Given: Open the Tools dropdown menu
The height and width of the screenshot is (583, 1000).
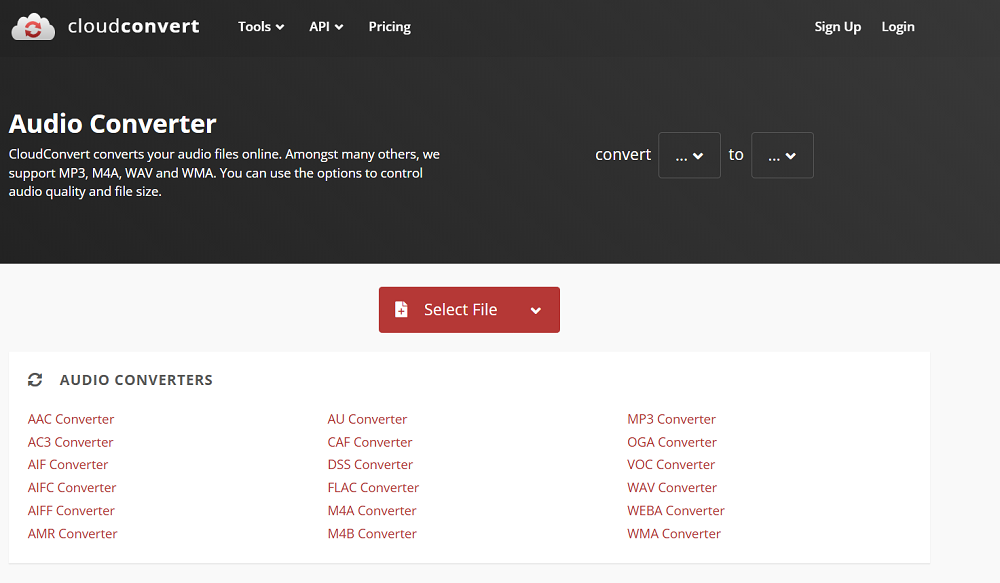Looking at the screenshot, I should click(x=261, y=27).
